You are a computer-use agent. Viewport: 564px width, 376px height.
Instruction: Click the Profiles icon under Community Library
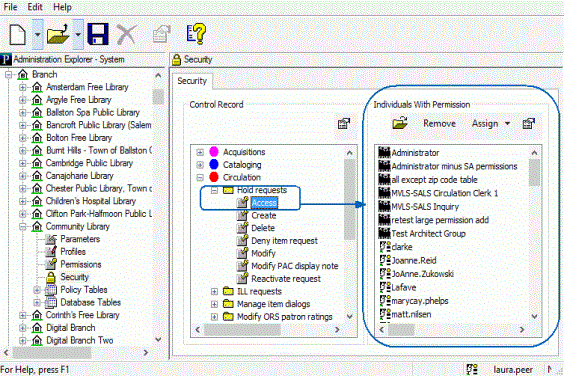click(51, 252)
